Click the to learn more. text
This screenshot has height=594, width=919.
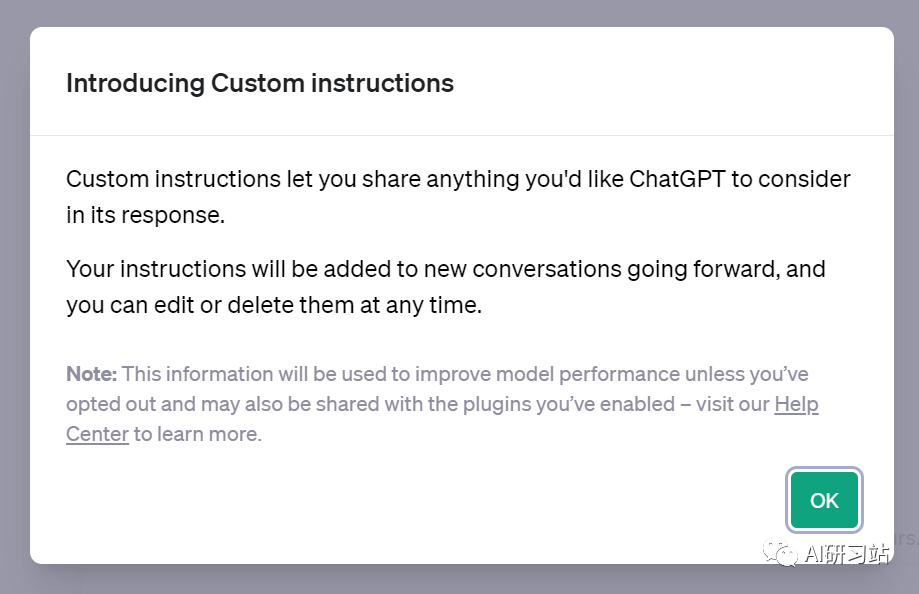(x=198, y=434)
